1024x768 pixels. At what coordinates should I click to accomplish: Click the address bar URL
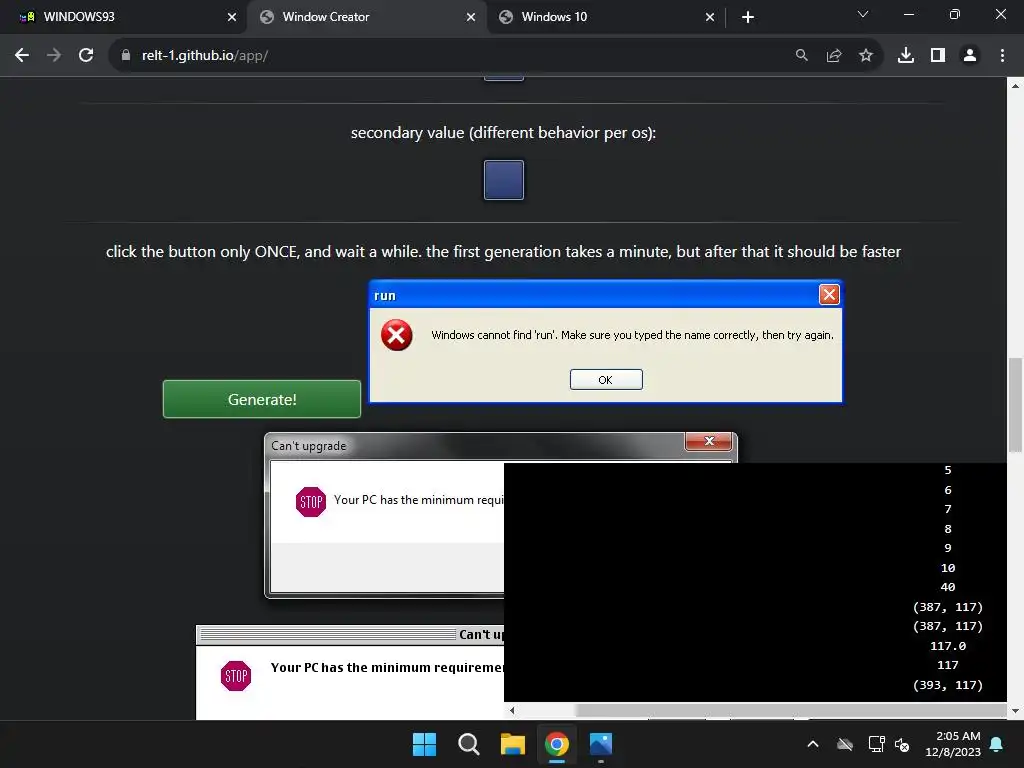pyautogui.click(x=204, y=56)
